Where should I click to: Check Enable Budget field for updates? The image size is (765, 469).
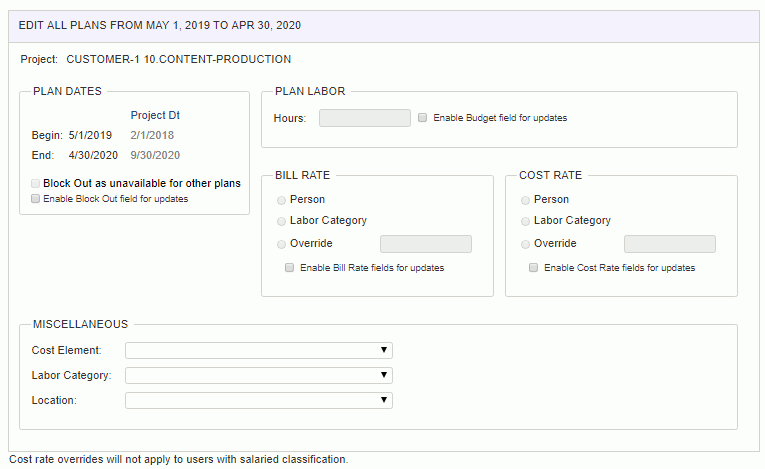[423, 118]
